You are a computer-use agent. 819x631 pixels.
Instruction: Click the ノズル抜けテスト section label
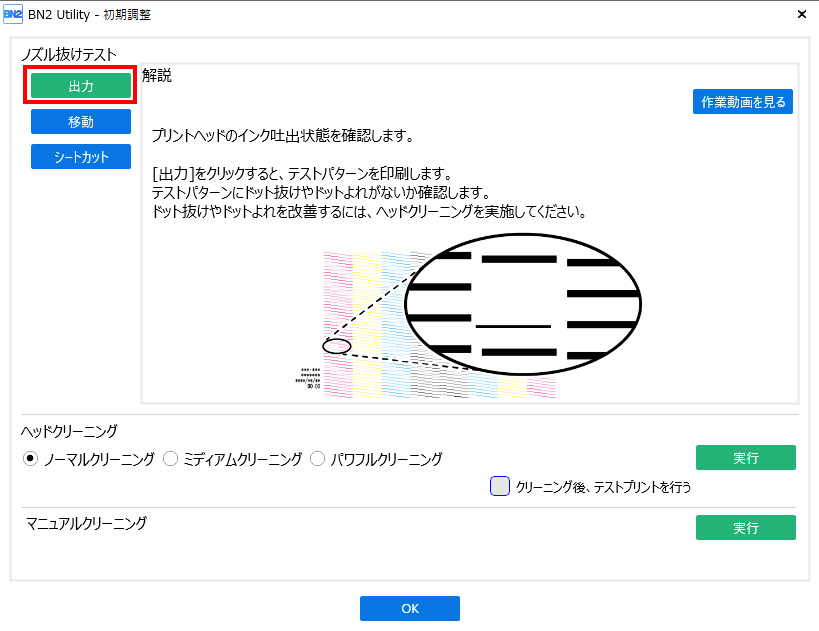coord(69,54)
